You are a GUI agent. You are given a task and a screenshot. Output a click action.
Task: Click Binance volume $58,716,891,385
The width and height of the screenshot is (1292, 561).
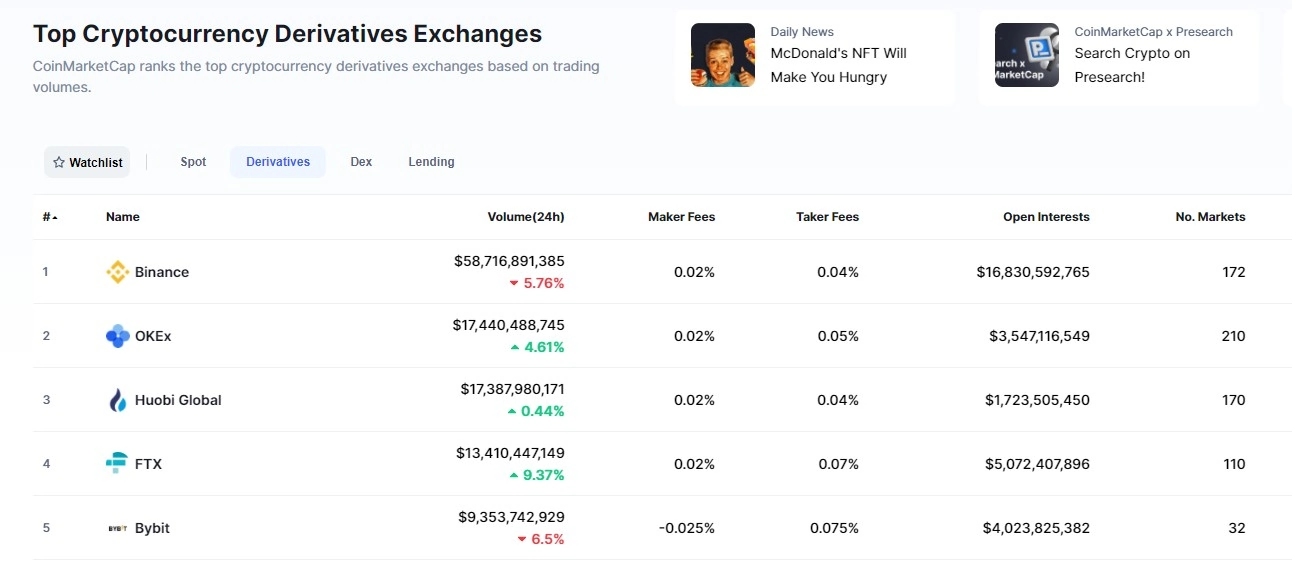509,261
